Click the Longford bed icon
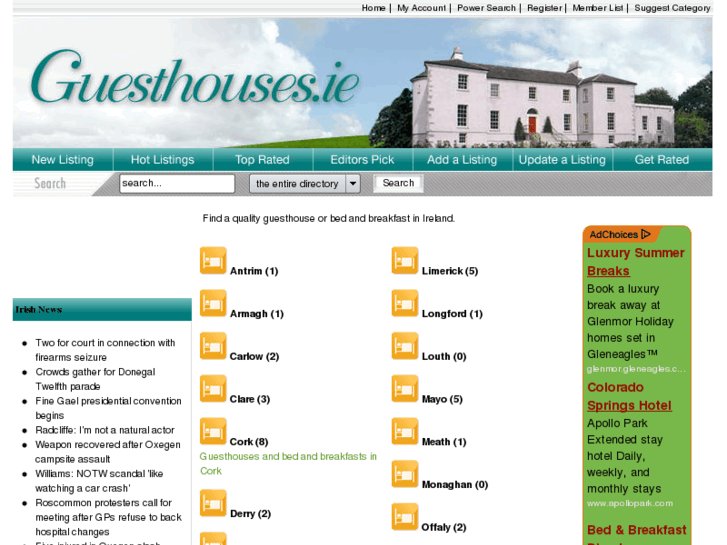Image resolution: width=727 pixels, height=545 pixels. point(405,303)
